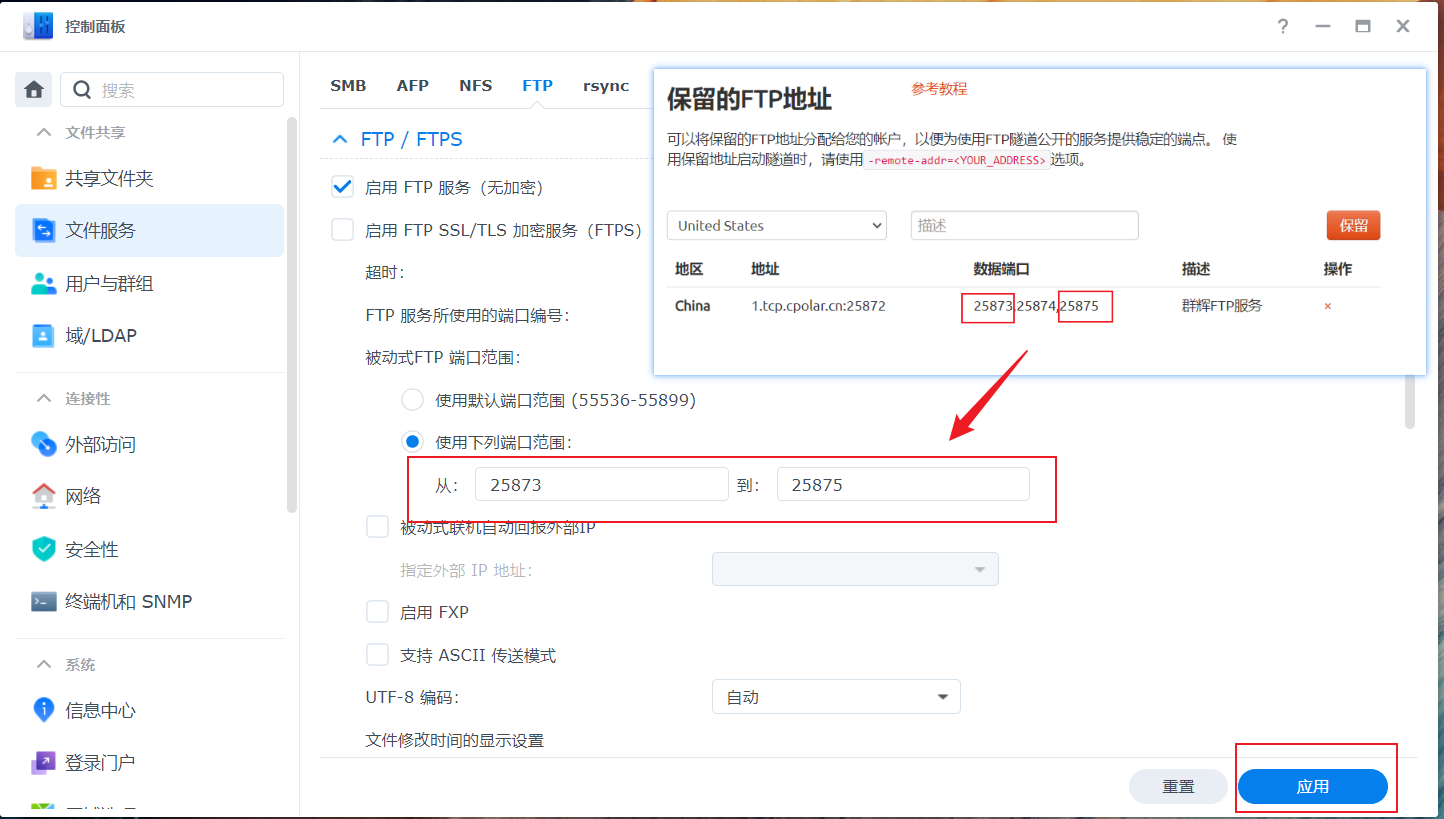
Task: Click the 安全性 shield icon
Action: pos(44,549)
